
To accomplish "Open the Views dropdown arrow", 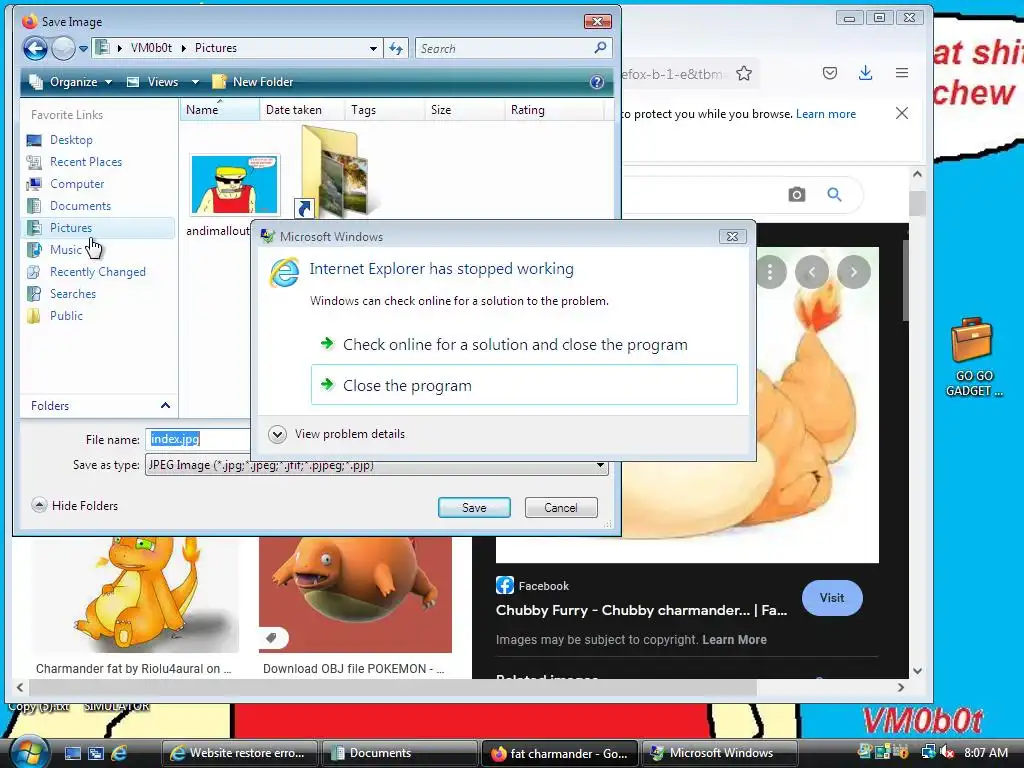I will click(195, 82).
